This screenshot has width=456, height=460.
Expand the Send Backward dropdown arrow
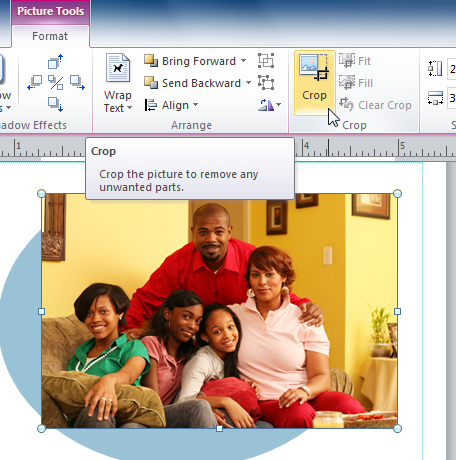[248, 83]
